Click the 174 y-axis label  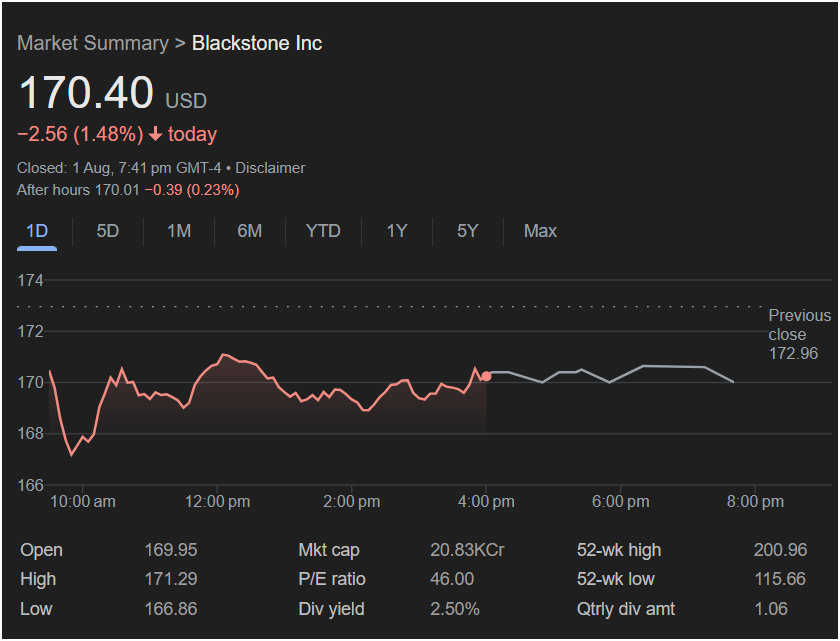tap(31, 280)
